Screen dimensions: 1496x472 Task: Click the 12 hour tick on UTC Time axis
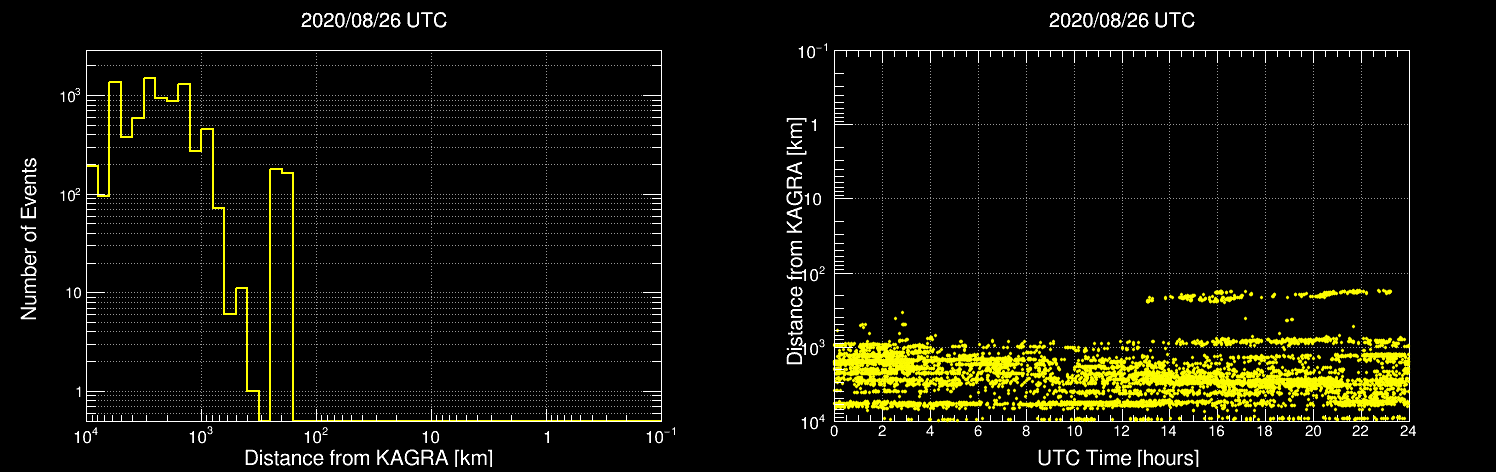pos(1122,432)
